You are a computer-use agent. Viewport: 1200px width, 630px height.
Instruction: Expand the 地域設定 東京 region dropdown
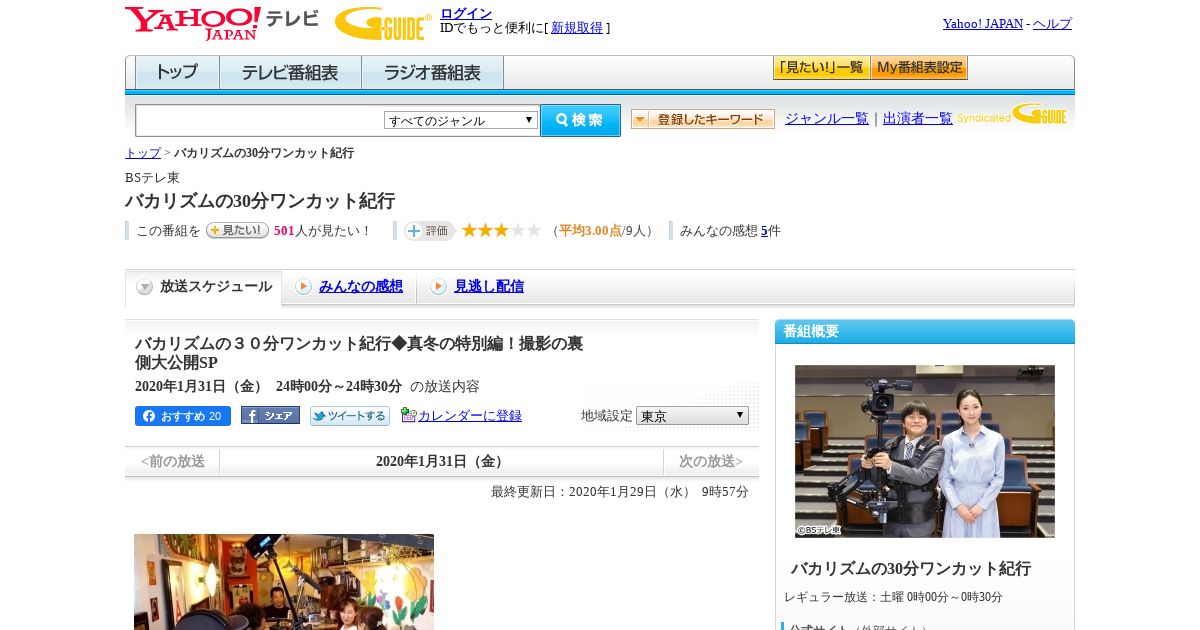tap(692, 416)
